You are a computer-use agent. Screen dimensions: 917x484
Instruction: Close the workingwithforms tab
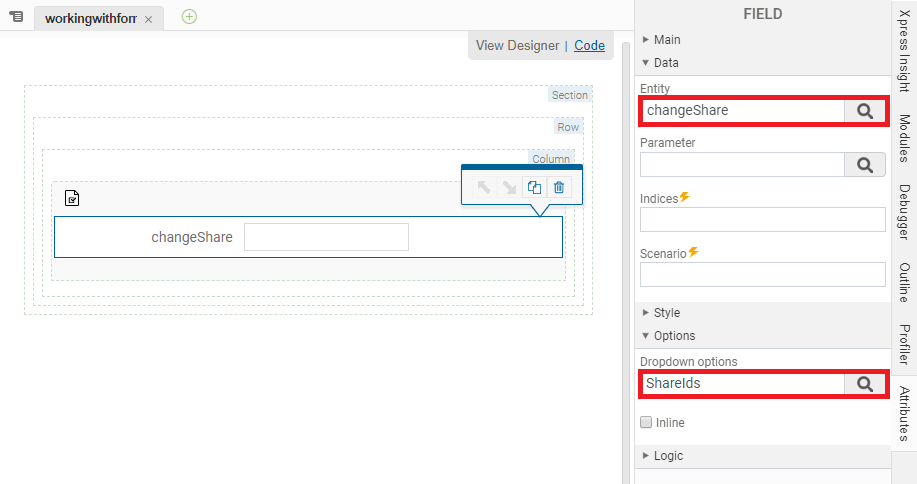click(148, 20)
